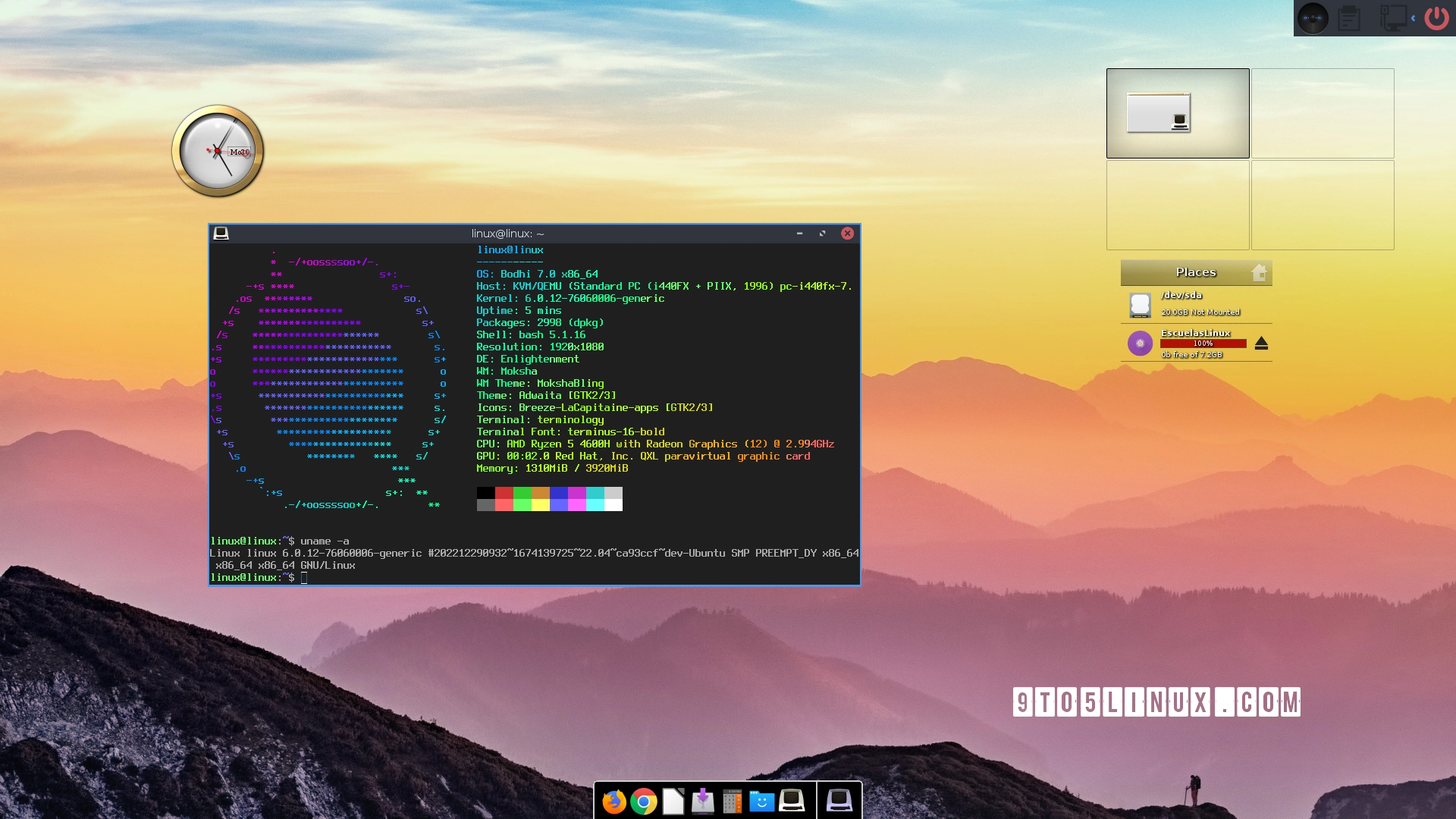Click the speaker mixer icon in the system tray

[x=1312, y=17]
